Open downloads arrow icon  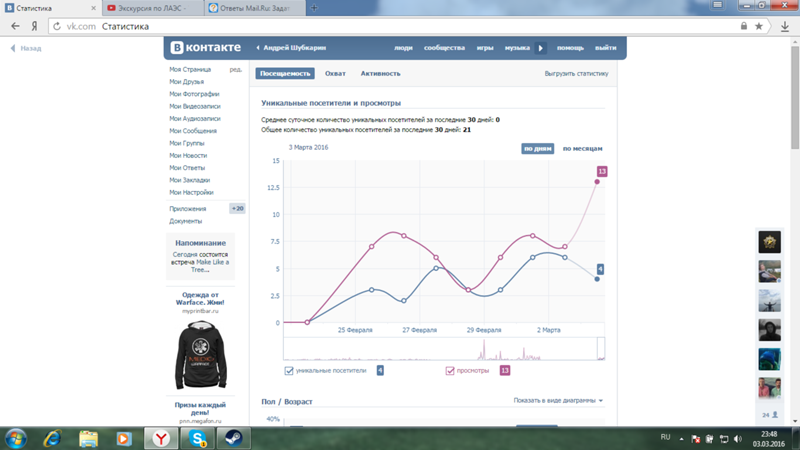click(785, 26)
